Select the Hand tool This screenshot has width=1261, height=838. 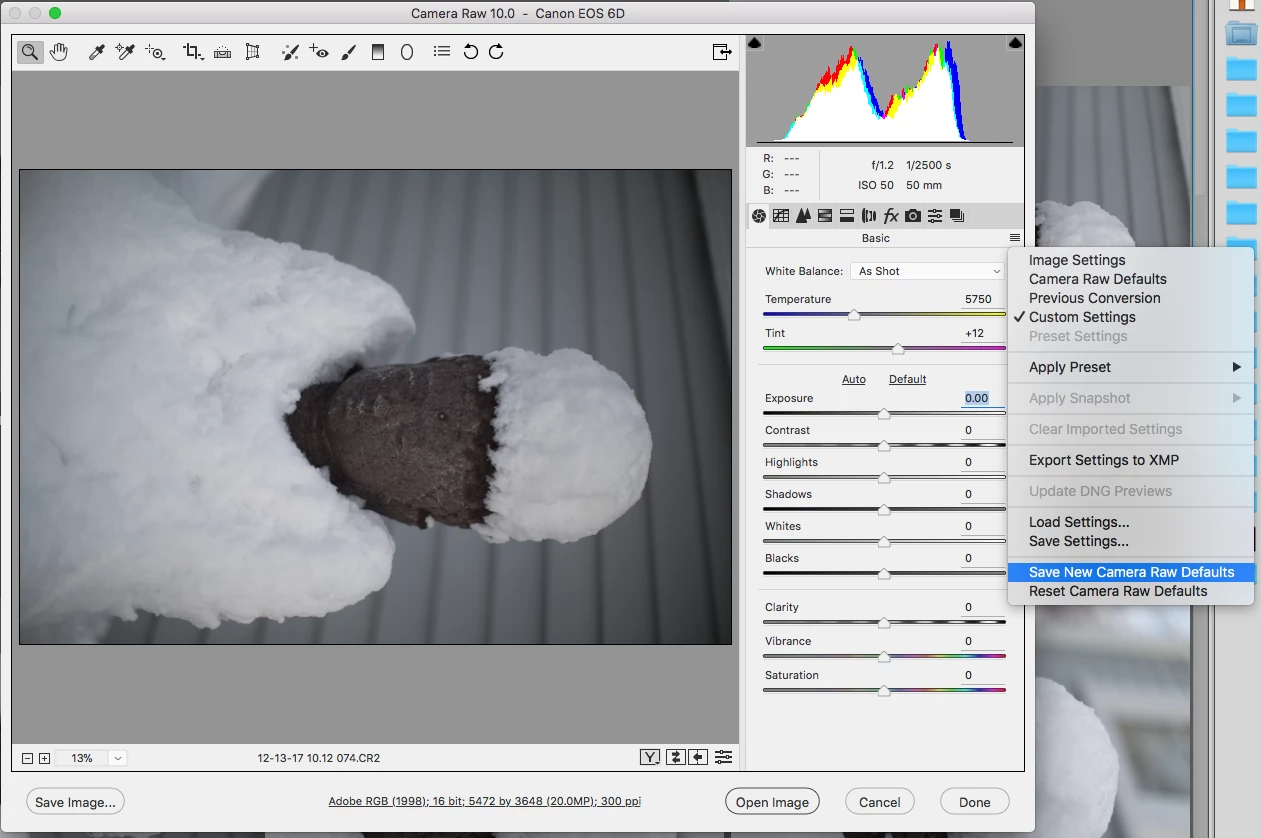(59, 52)
